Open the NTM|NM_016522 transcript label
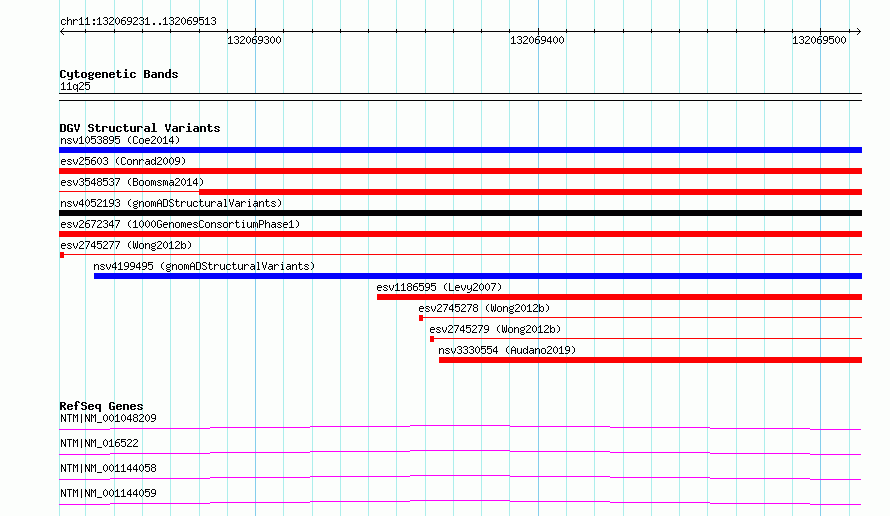This screenshot has height=516, width=890. coord(99,443)
